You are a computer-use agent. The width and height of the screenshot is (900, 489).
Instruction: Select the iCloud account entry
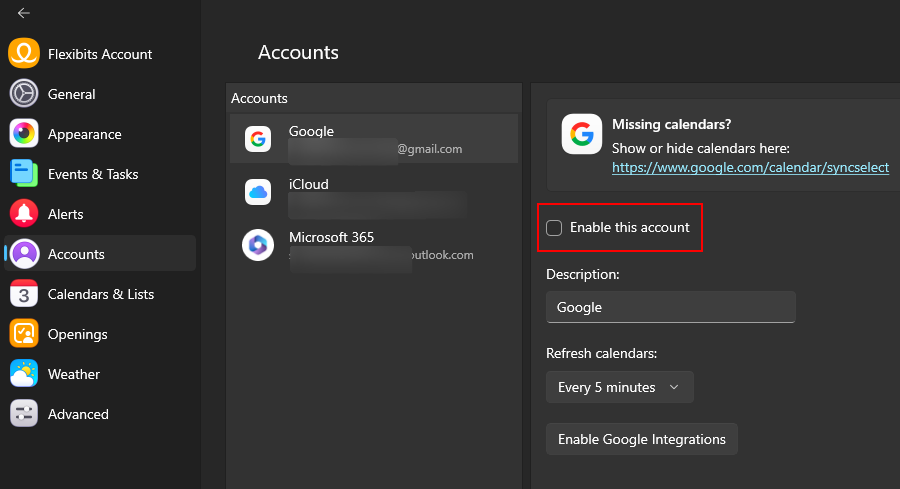coord(373,192)
